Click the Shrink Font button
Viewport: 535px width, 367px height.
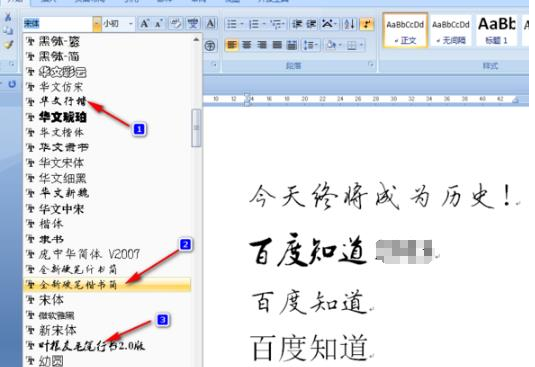159,24
